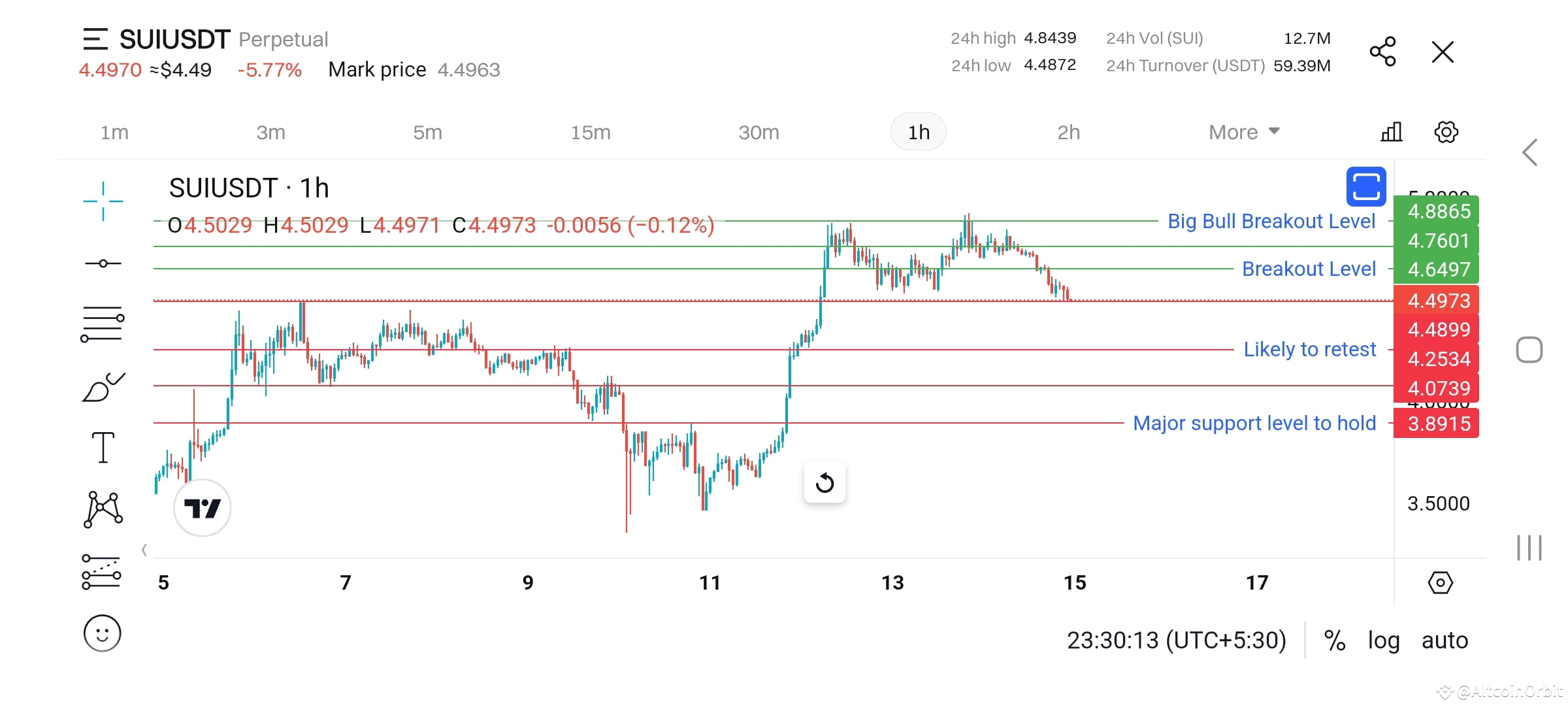Collapse the right side panel chevron
This screenshot has height=706, width=1568.
click(1531, 152)
